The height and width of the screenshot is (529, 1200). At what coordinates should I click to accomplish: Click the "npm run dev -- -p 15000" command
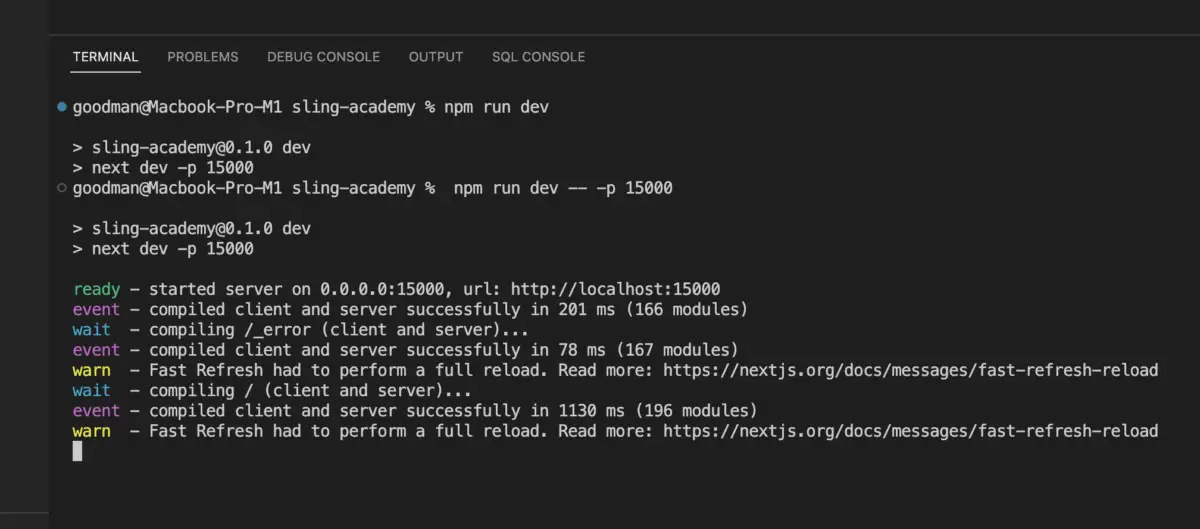(x=563, y=188)
